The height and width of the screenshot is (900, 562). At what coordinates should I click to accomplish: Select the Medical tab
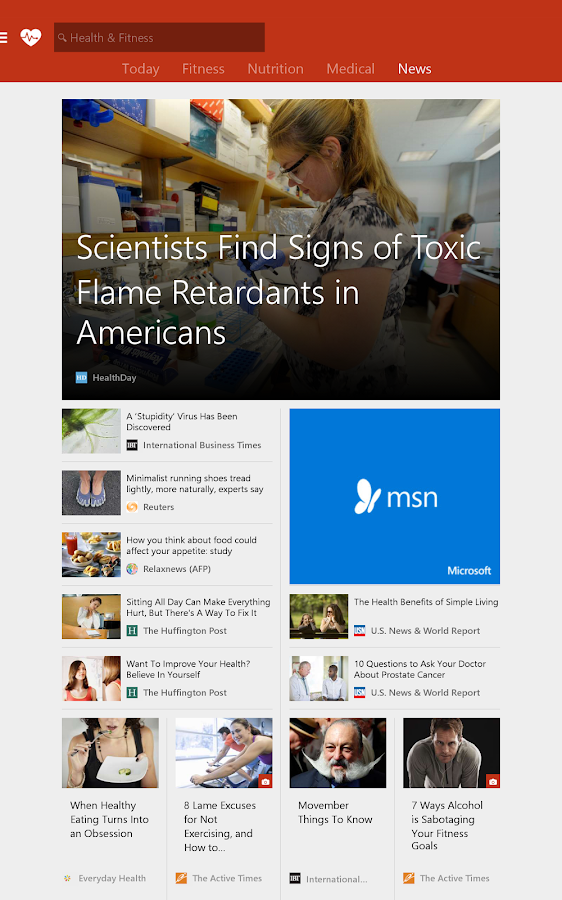(x=350, y=69)
